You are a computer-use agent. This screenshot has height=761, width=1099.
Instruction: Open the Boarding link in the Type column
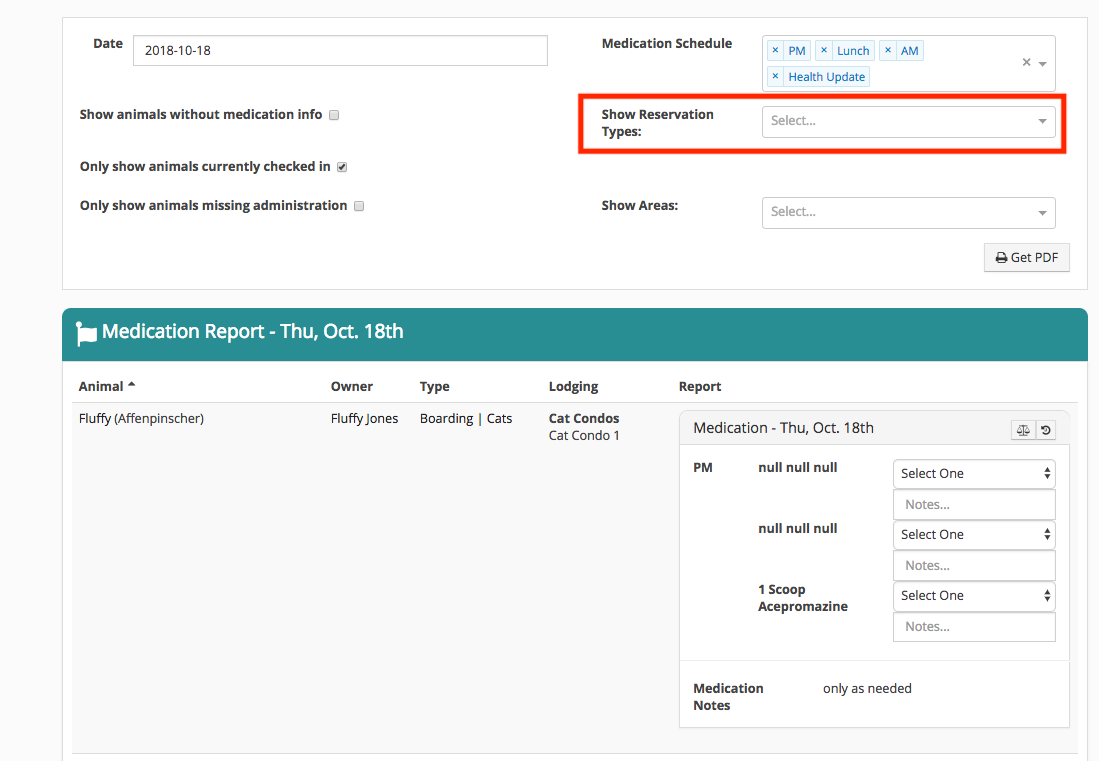click(x=446, y=418)
